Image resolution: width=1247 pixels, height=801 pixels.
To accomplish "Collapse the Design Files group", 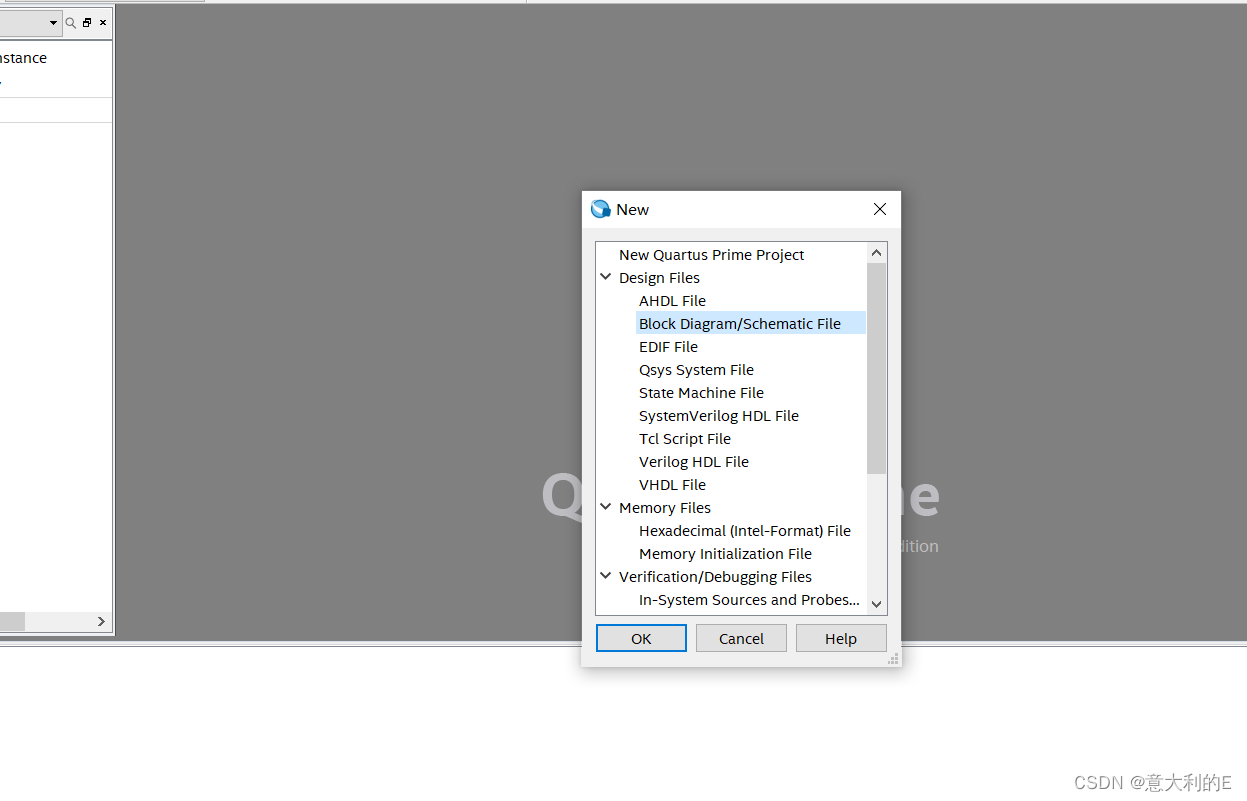I will coord(606,277).
